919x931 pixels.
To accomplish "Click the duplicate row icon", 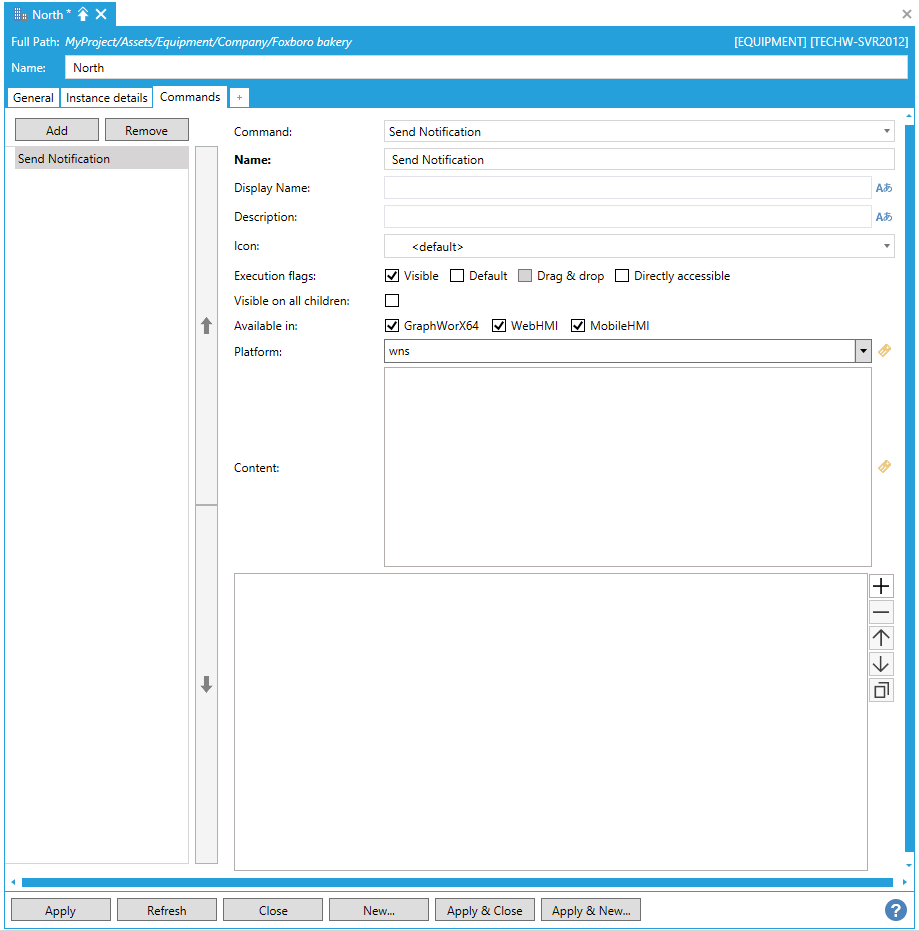I will point(881,691).
